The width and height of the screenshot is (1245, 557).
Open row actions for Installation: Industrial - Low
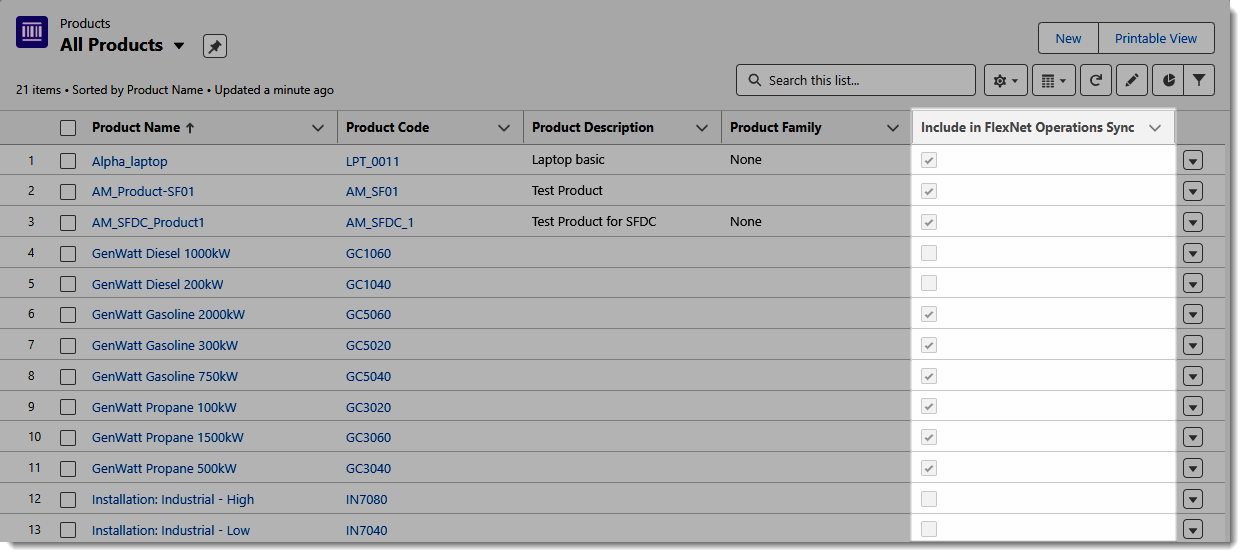click(1192, 530)
